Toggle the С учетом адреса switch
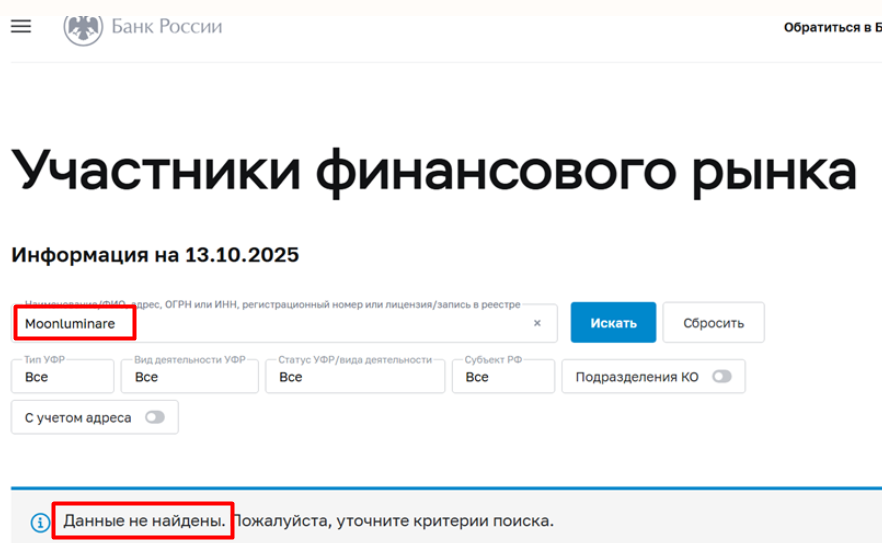The height and width of the screenshot is (543, 882). (x=155, y=418)
